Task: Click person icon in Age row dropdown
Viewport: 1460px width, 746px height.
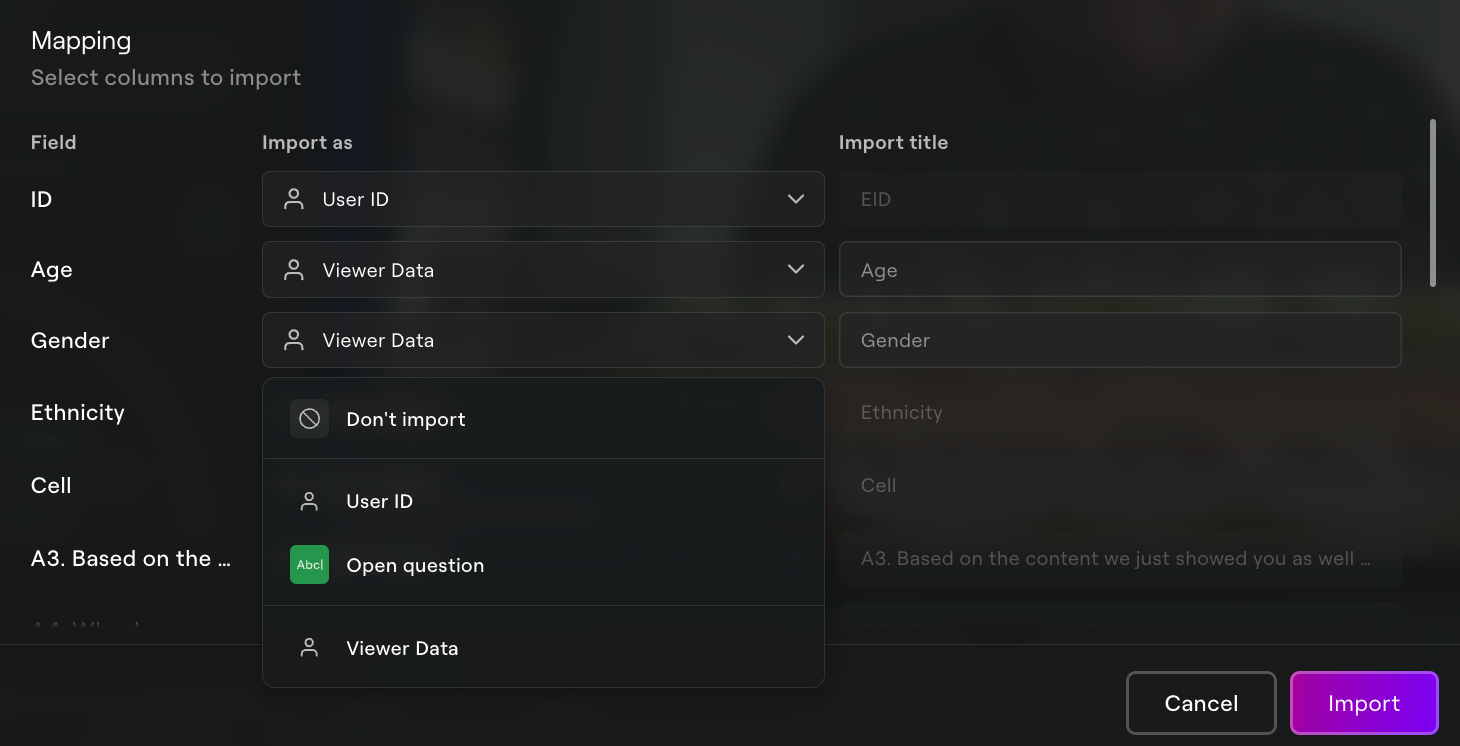Action: click(x=293, y=270)
